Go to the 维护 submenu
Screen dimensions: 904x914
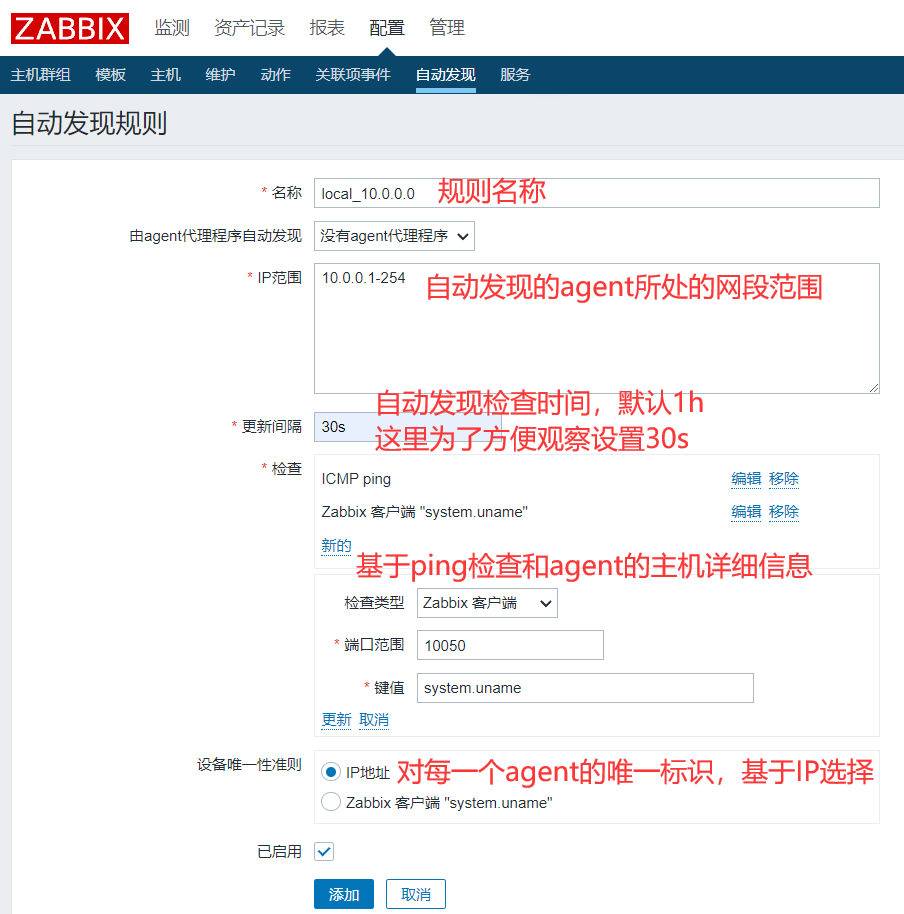click(220, 75)
